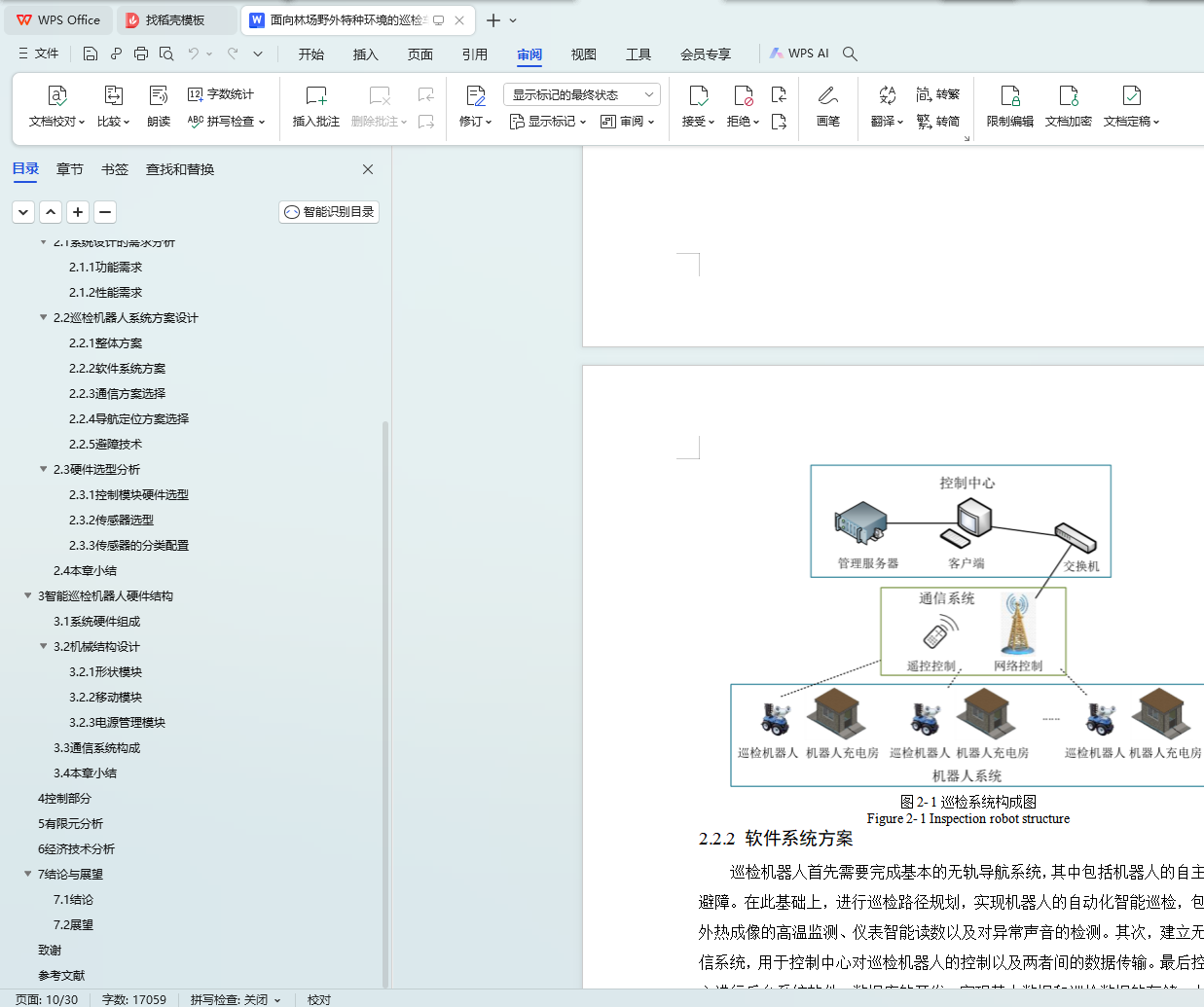Click the collapse-all up chevron in outline pane
This screenshot has width=1204, height=1007.
pyautogui.click(x=51, y=212)
